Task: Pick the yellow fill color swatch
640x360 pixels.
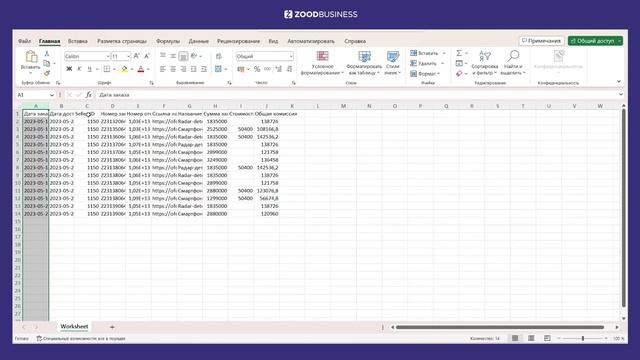Action: (124, 69)
